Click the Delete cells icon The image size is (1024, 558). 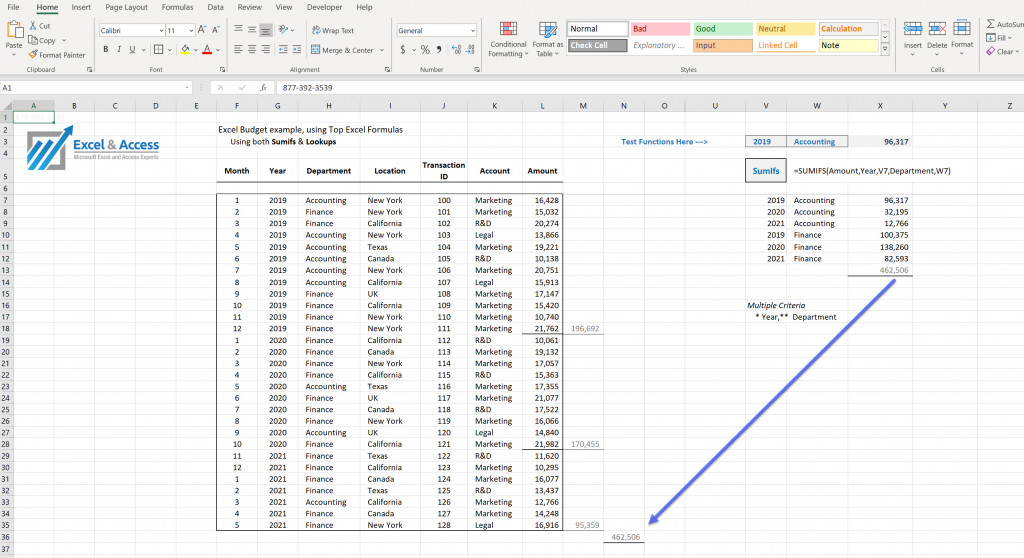click(x=937, y=29)
